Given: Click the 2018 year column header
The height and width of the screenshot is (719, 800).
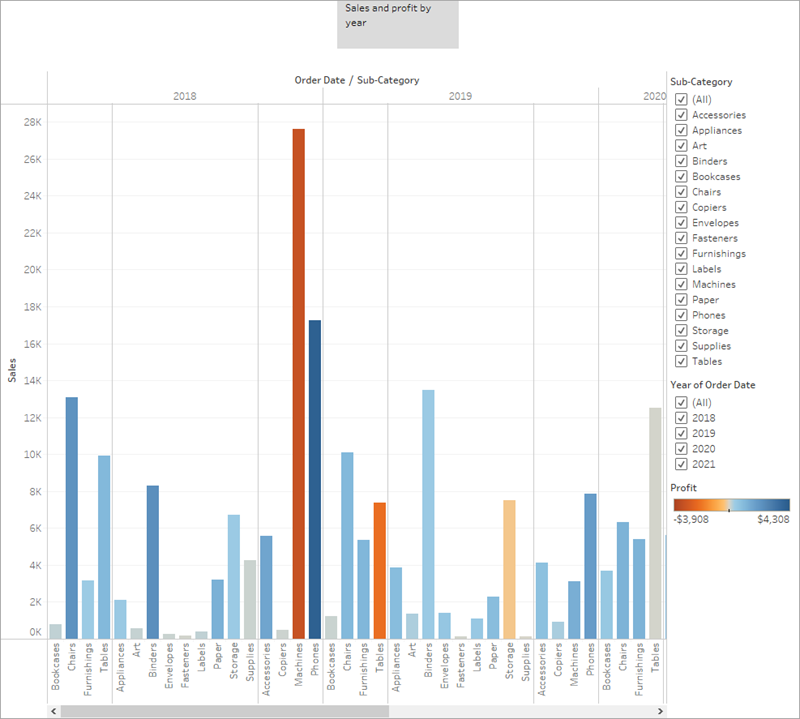Looking at the screenshot, I should pos(185,96).
